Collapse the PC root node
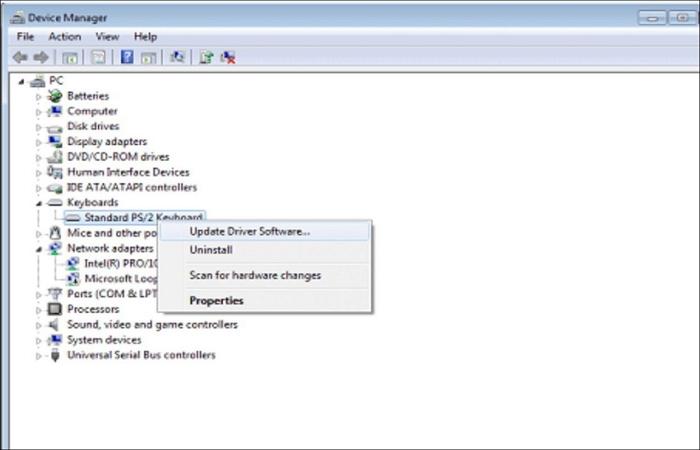700x450 pixels. click(x=21, y=82)
